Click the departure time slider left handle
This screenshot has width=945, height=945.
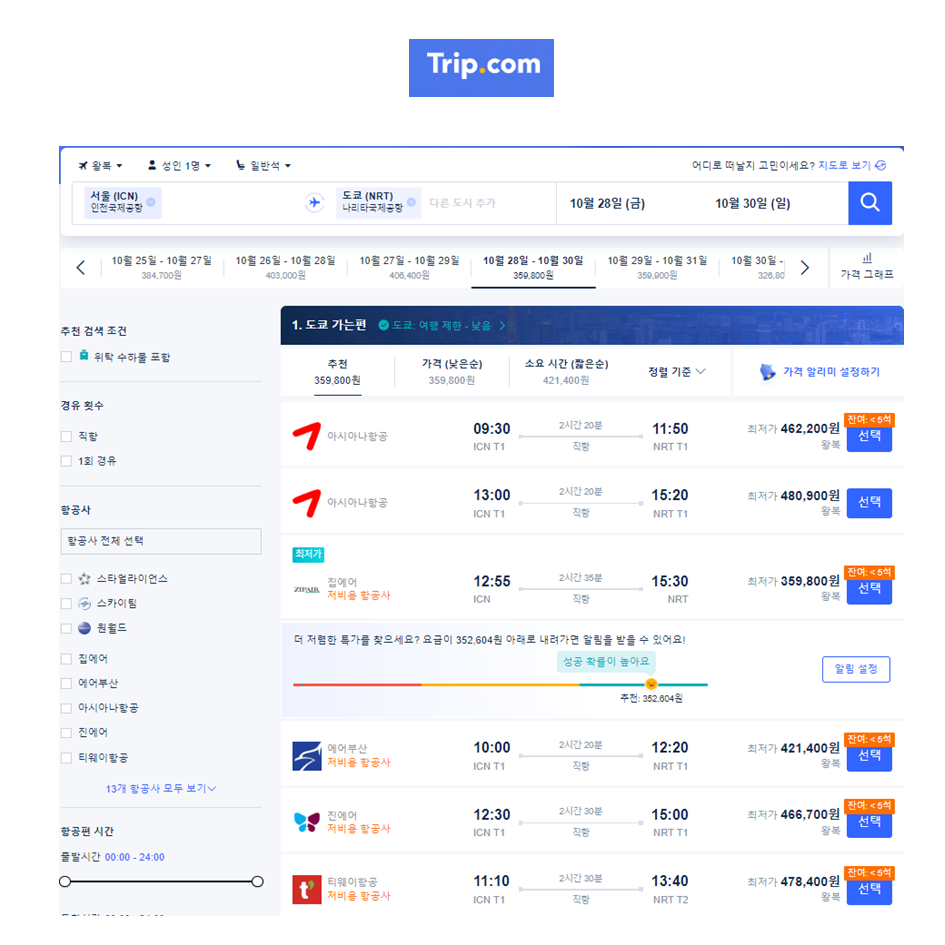pos(65,882)
